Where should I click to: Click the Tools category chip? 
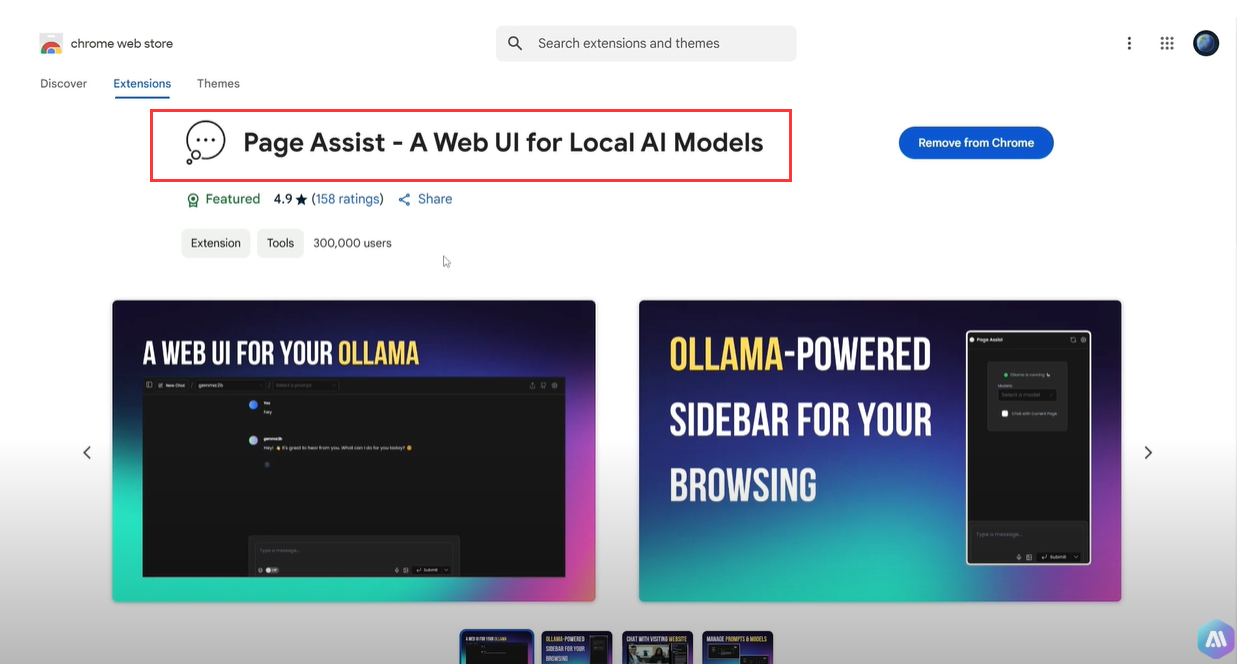(x=281, y=243)
